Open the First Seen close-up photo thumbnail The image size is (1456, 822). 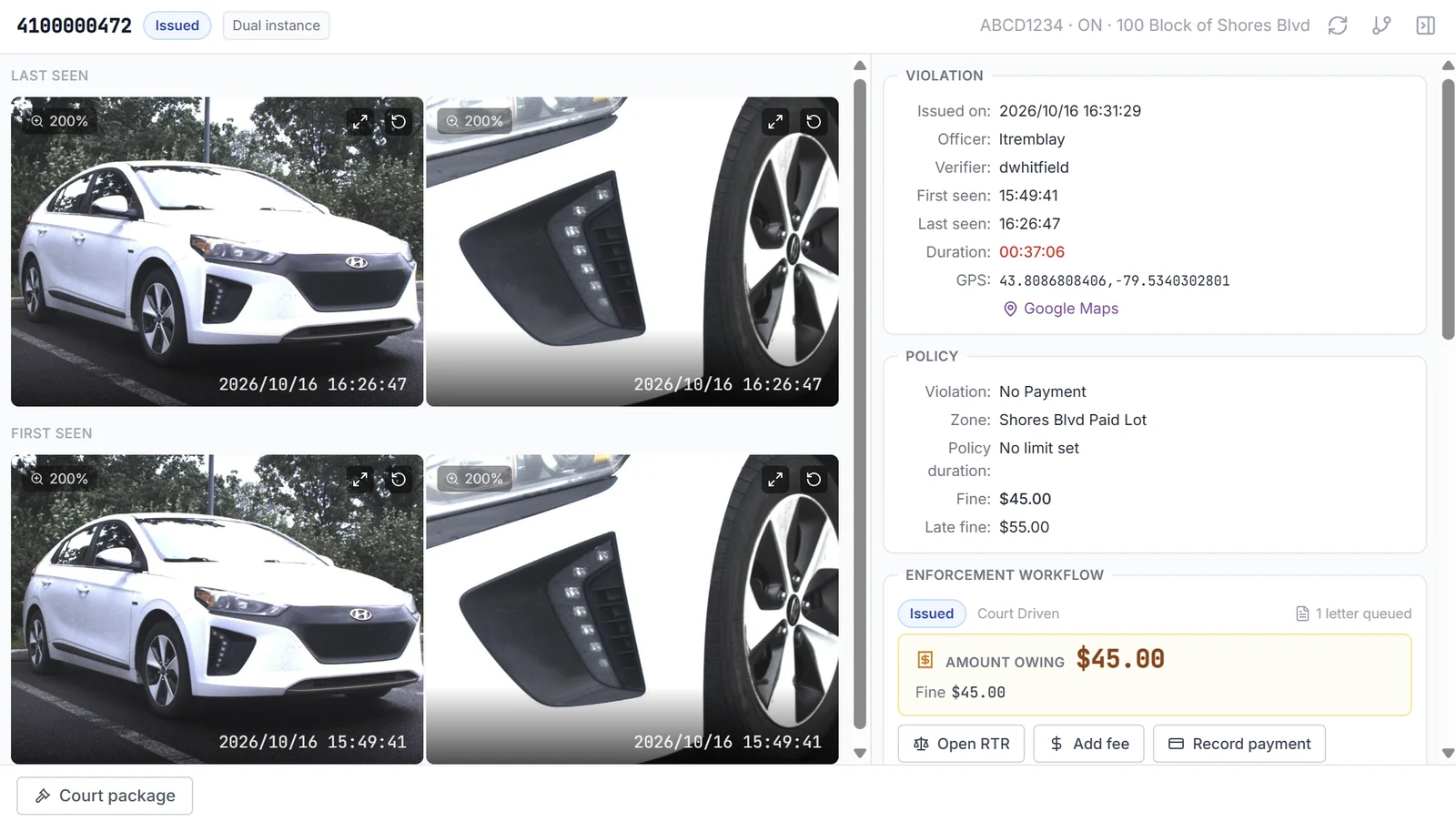pos(632,609)
